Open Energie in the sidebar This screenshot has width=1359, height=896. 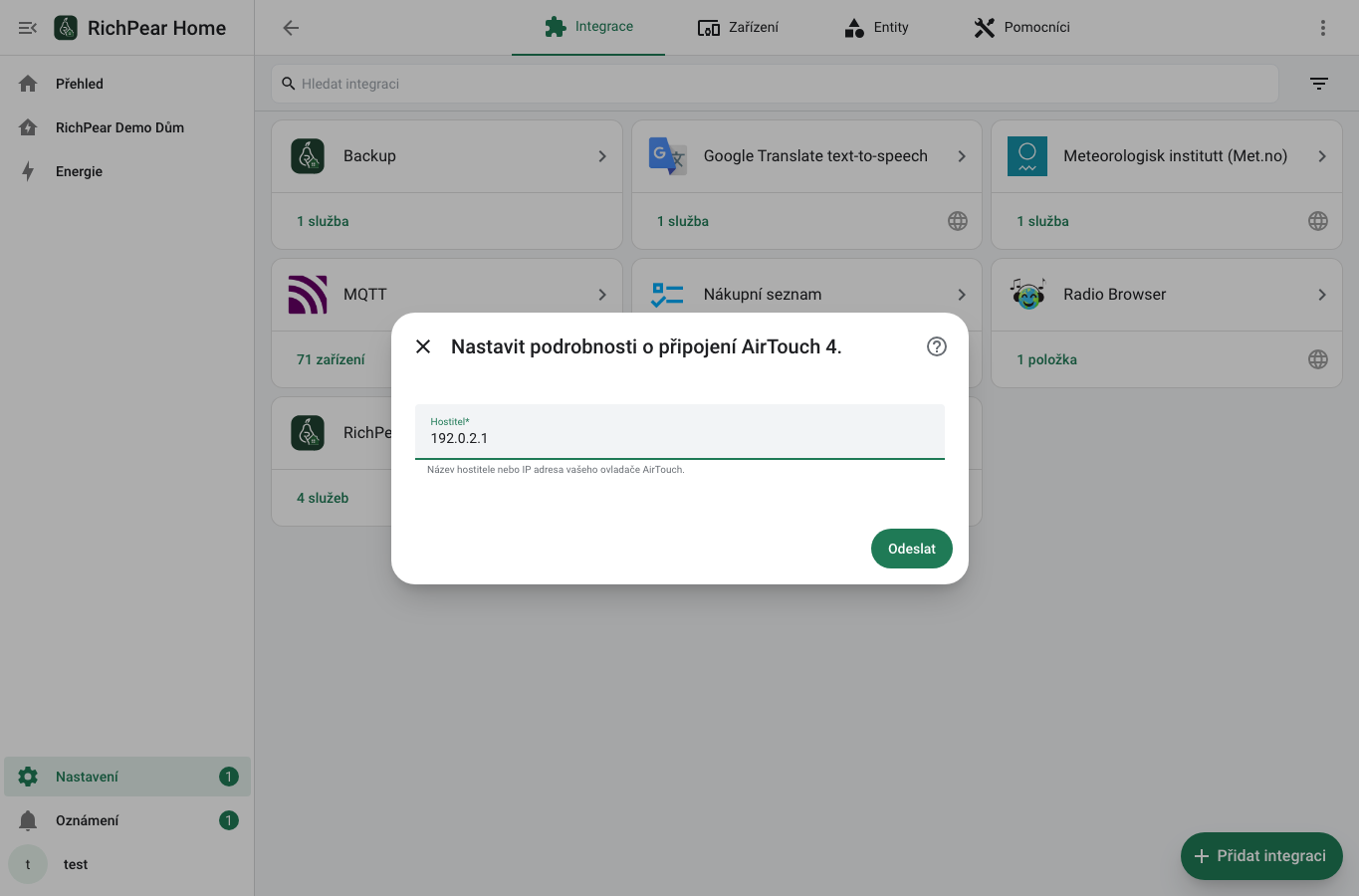click(x=127, y=171)
